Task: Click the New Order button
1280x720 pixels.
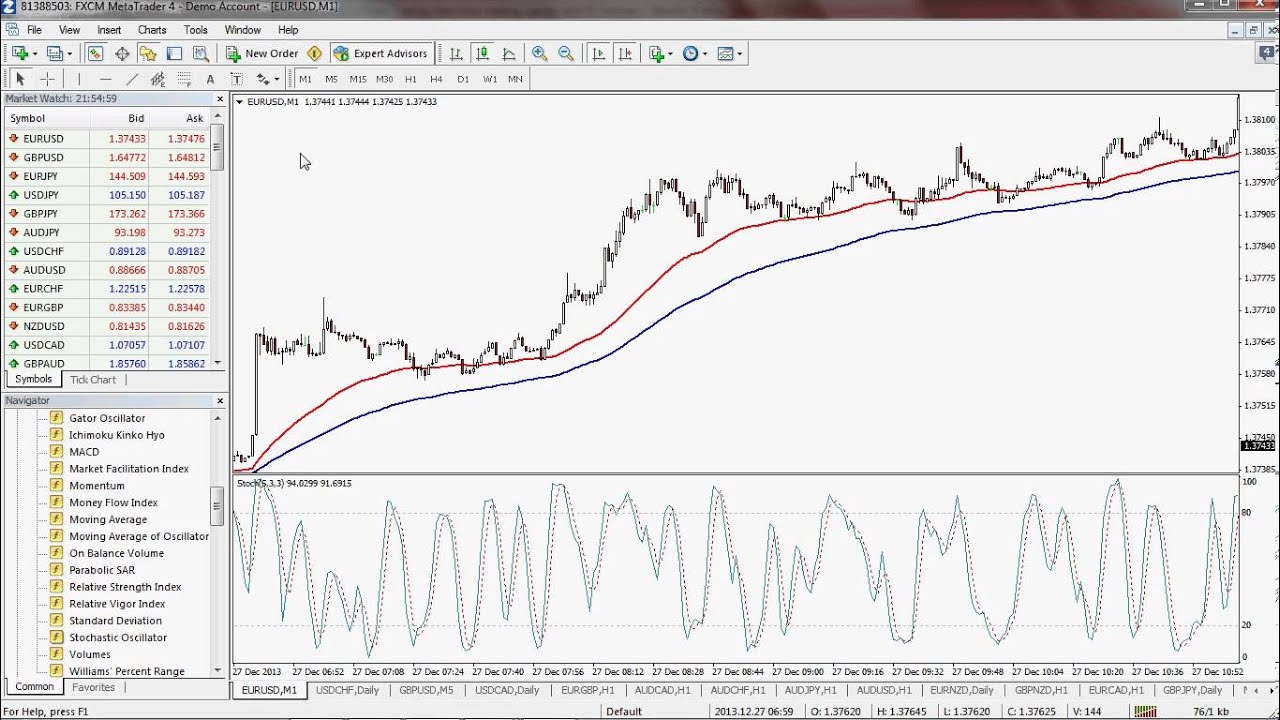Action: [x=262, y=54]
